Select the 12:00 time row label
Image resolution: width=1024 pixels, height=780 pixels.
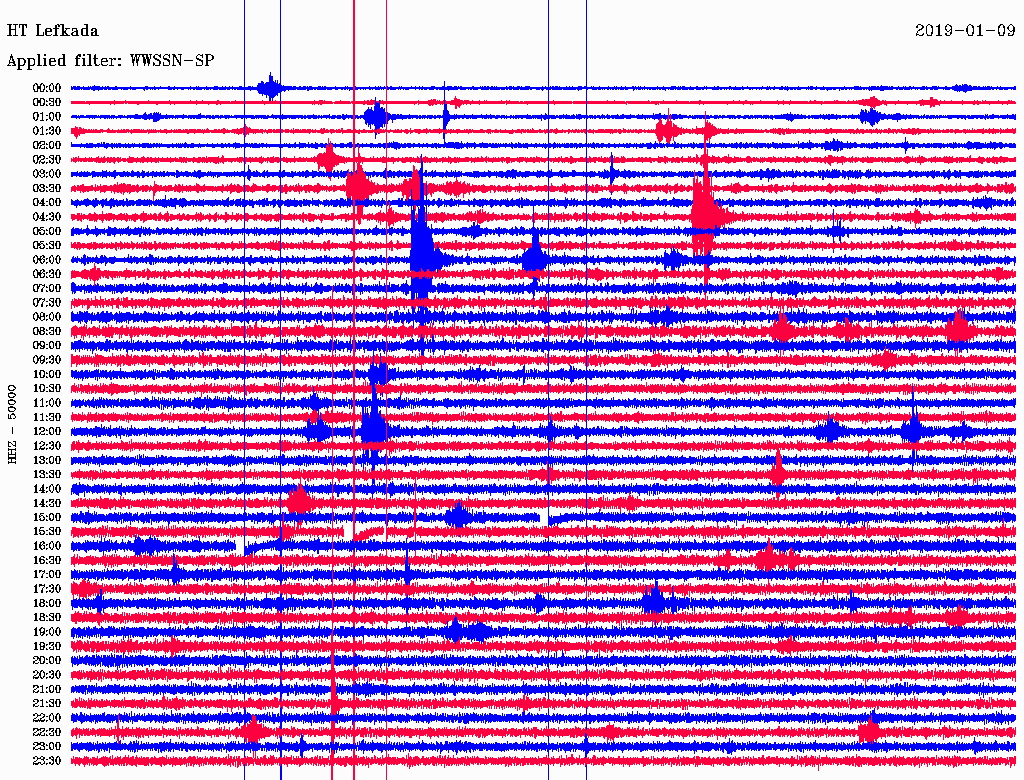coord(47,431)
